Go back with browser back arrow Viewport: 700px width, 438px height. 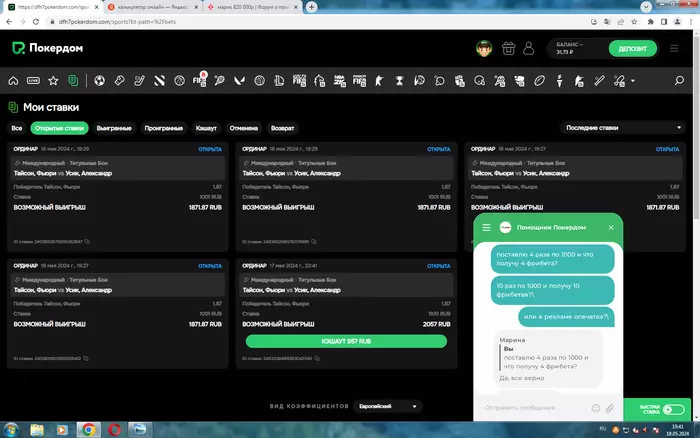[x=9, y=21]
